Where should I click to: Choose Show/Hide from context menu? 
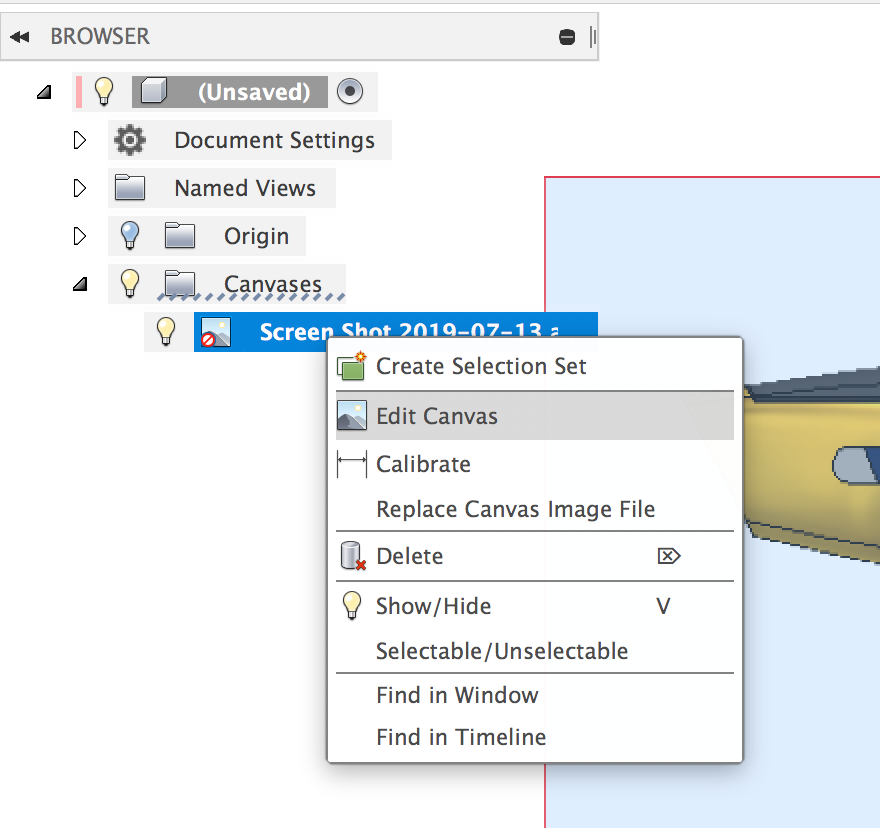pos(534,606)
